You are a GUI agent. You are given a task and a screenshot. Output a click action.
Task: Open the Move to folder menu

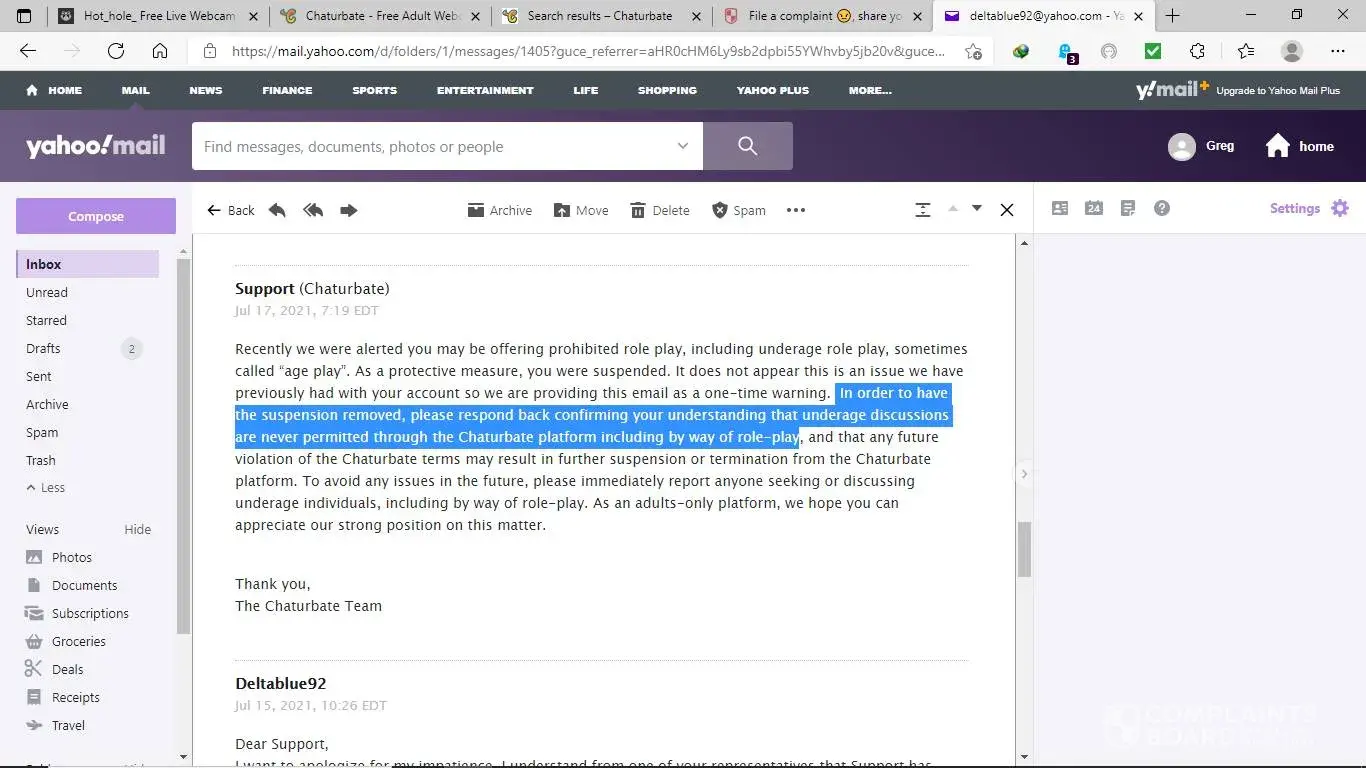(x=581, y=210)
